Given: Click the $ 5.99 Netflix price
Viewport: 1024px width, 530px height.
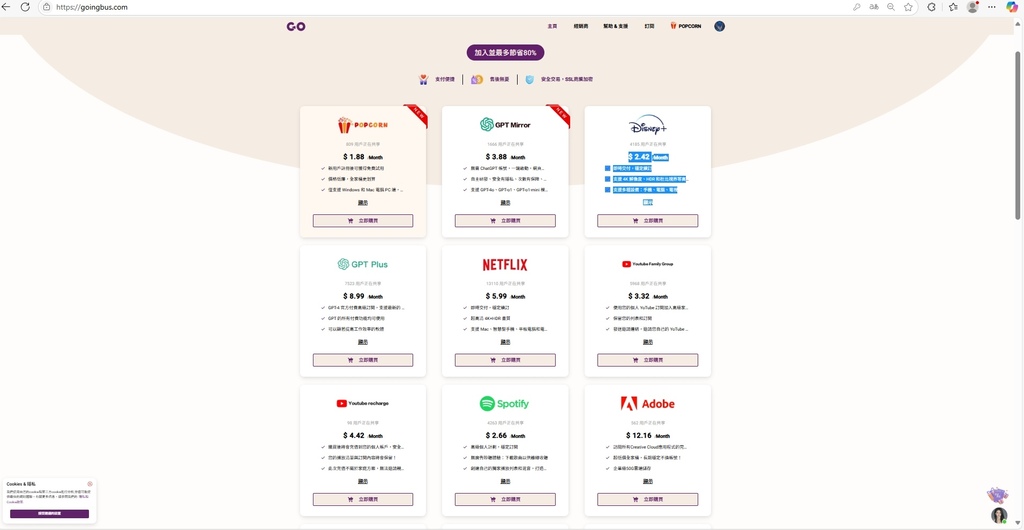Looking at the screenshot, I should tap(497, 296).
